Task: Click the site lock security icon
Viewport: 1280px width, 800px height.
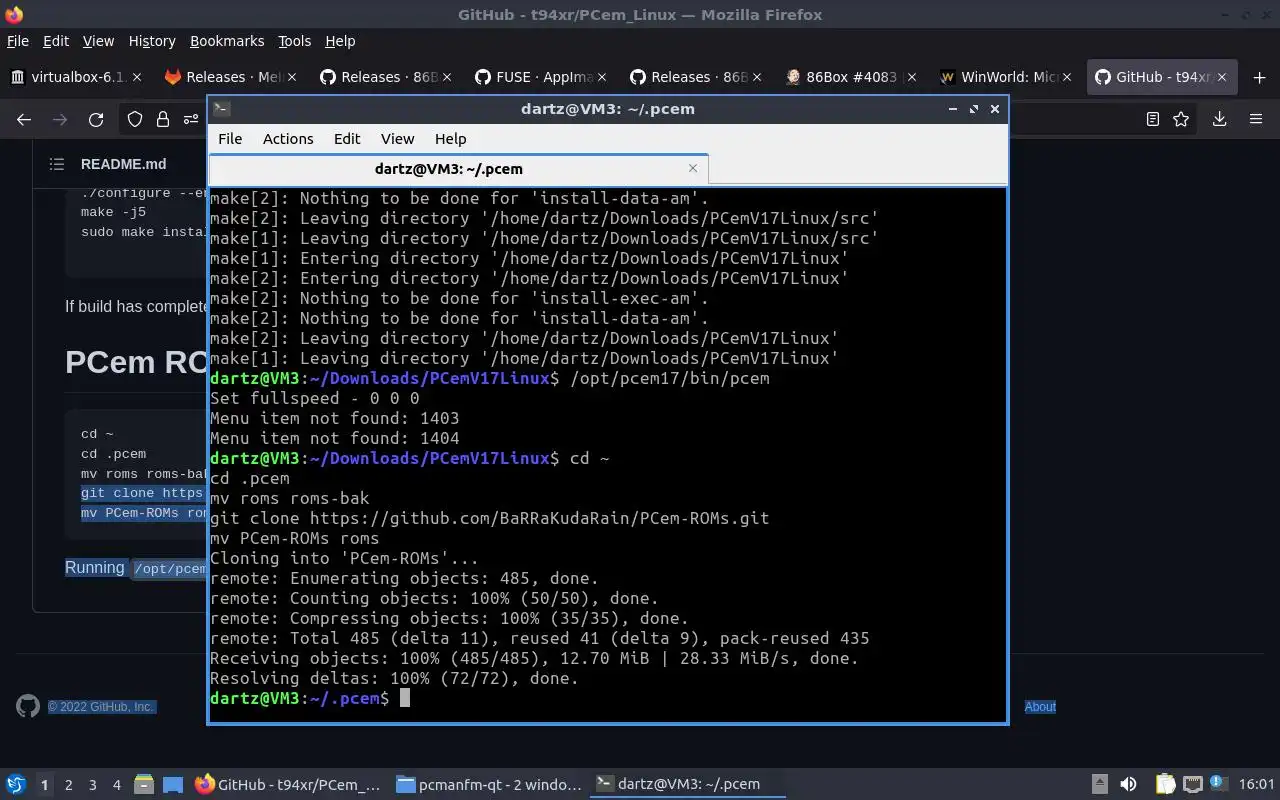Action: [x=163, y=119]
